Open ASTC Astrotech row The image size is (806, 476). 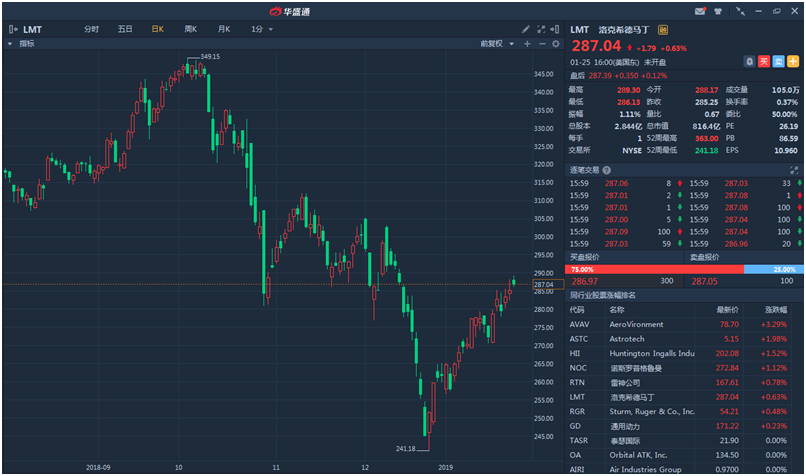[684, 339]
